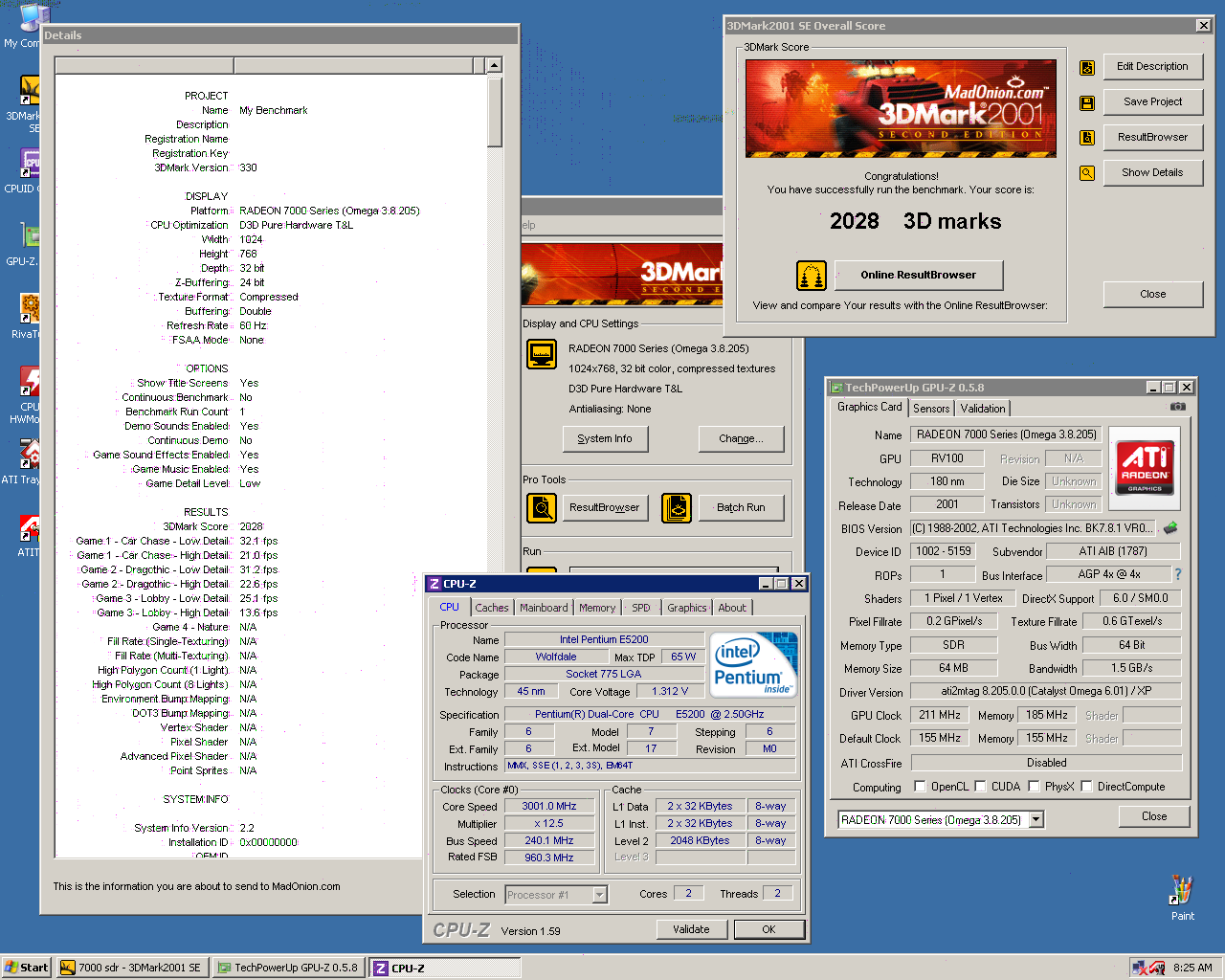The image size is (1225, 980).
Task: Click the Pro Tools ResultBrowser magnifier icon
Action: (x=542, y=507)
